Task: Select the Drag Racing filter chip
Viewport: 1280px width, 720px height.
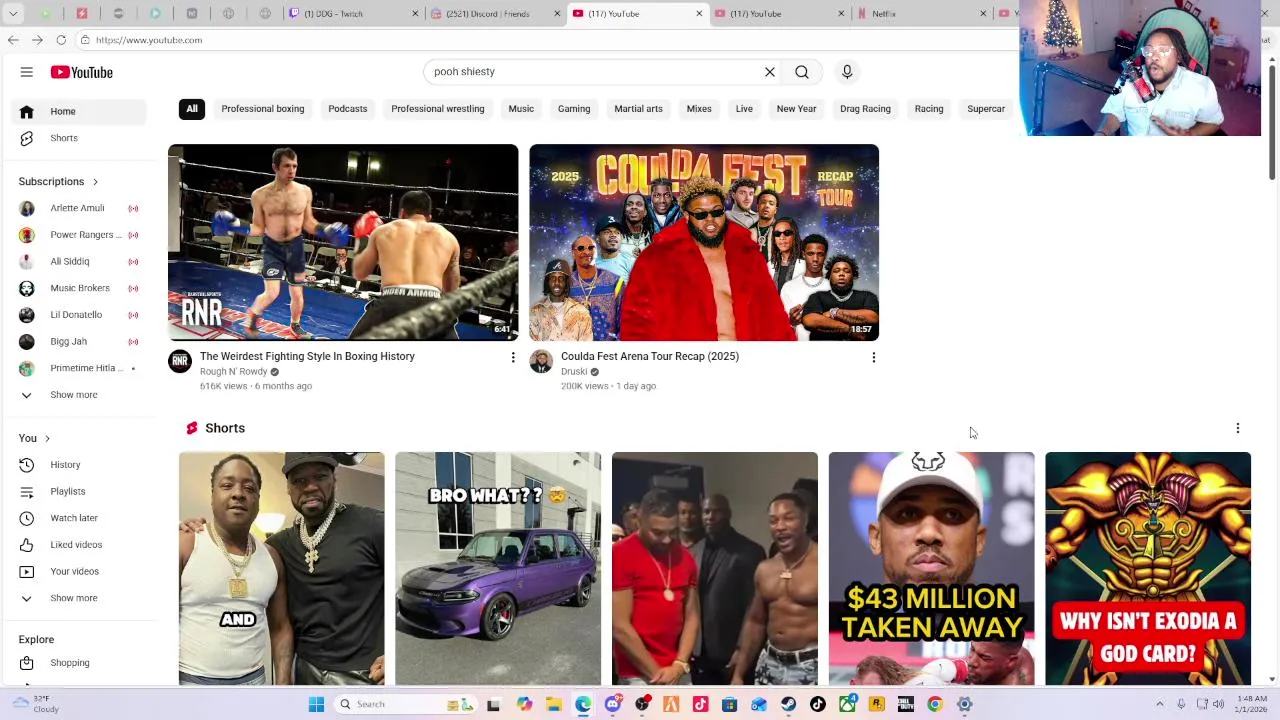Action: (x=865, y=109)
